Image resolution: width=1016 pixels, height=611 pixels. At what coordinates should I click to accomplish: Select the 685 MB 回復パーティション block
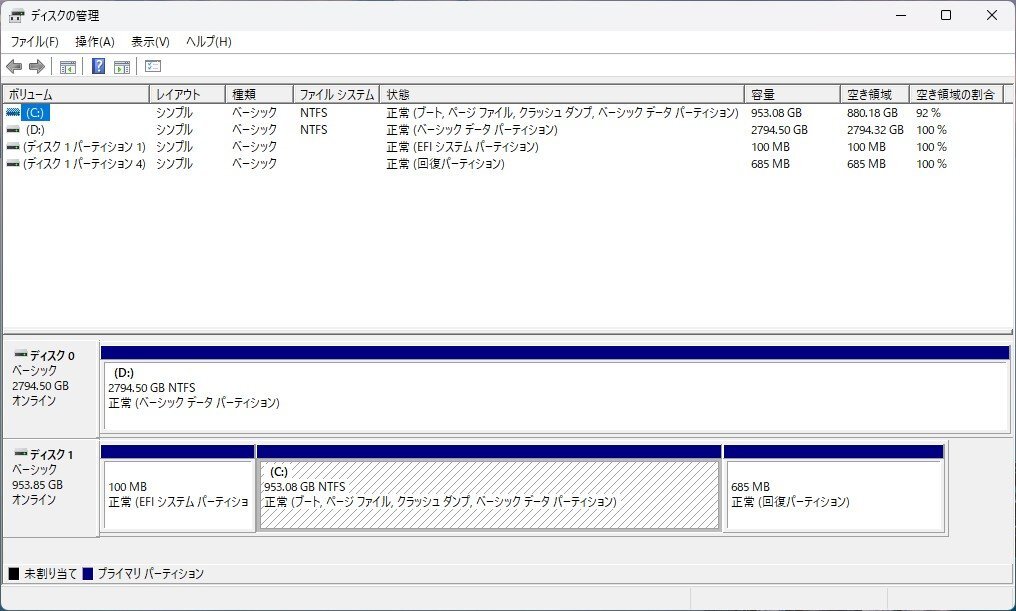point(833,490)
